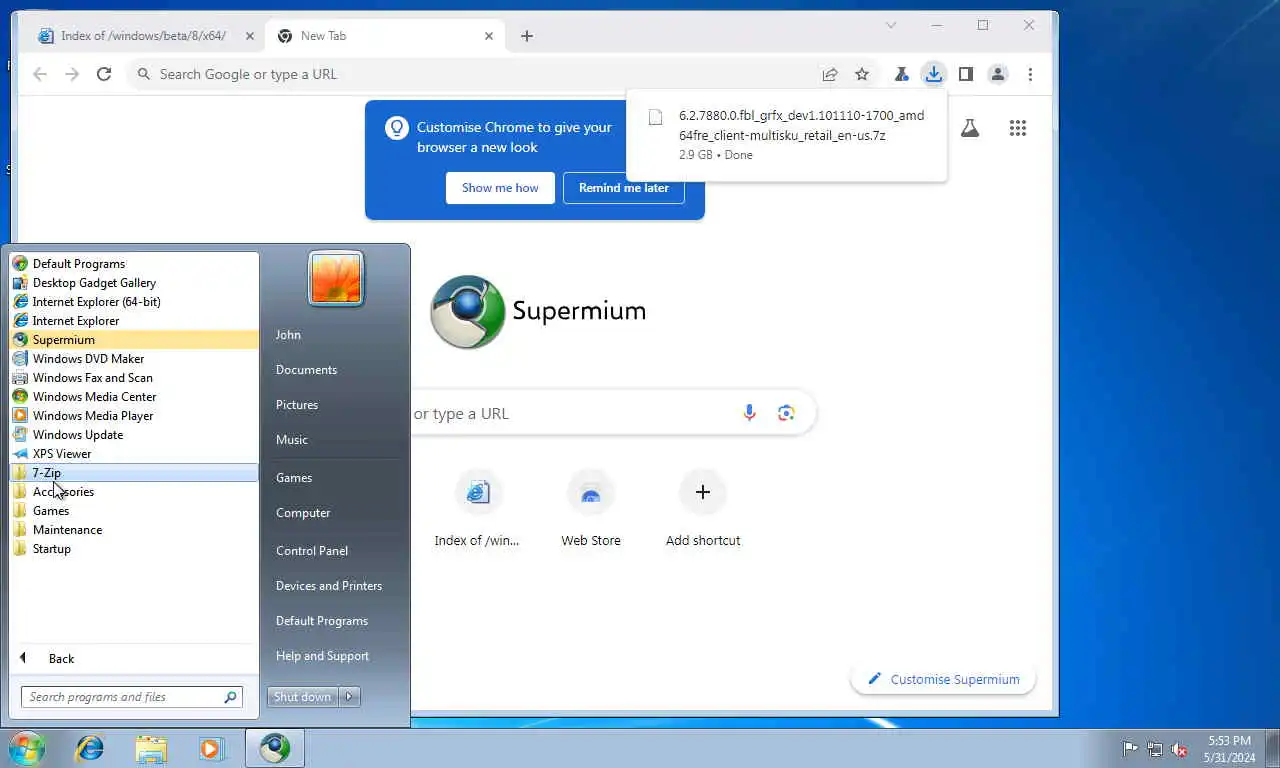Close the Index of /windows tab
The width and height of the screenshot is (1280, 768).
coord(249,36)
